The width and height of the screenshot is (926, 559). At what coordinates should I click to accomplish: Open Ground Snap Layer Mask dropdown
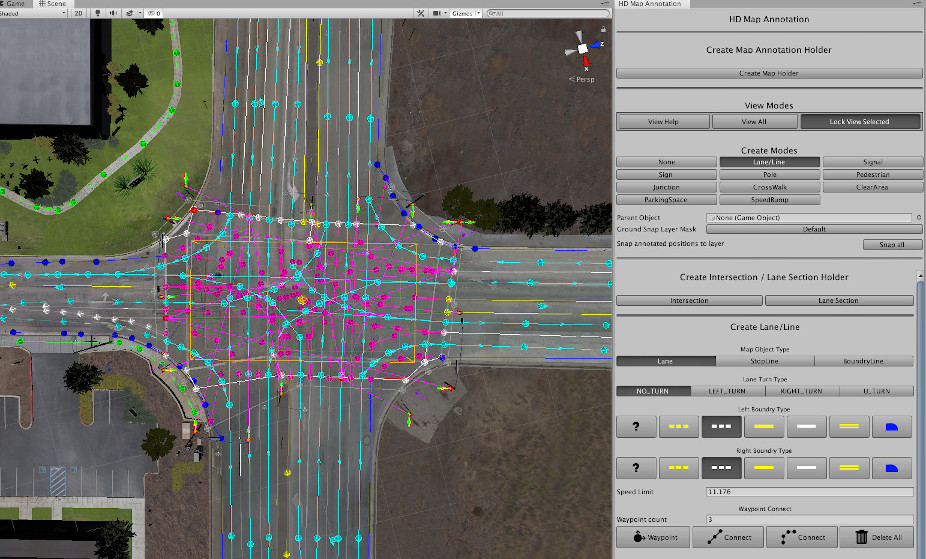click(815, 229)
